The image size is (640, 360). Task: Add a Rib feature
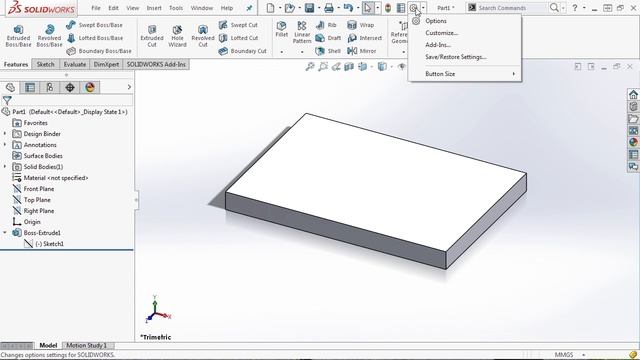pos(326,25)
